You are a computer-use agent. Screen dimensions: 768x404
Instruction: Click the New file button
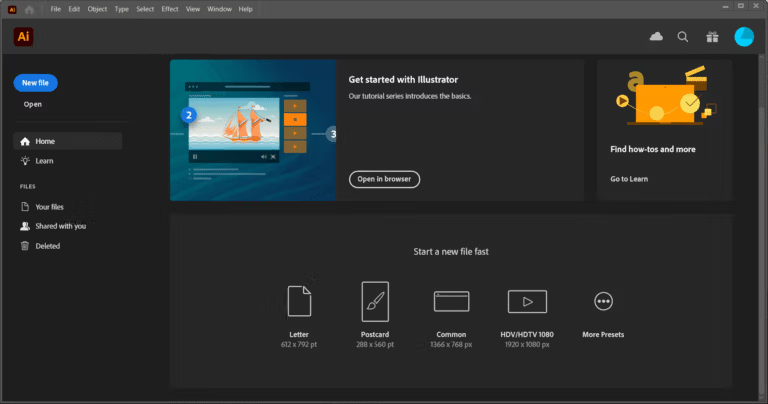(x=36, y=83)
